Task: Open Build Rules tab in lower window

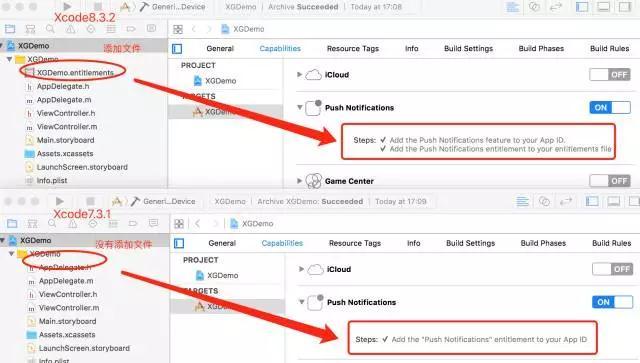Action: coord(611,243)
